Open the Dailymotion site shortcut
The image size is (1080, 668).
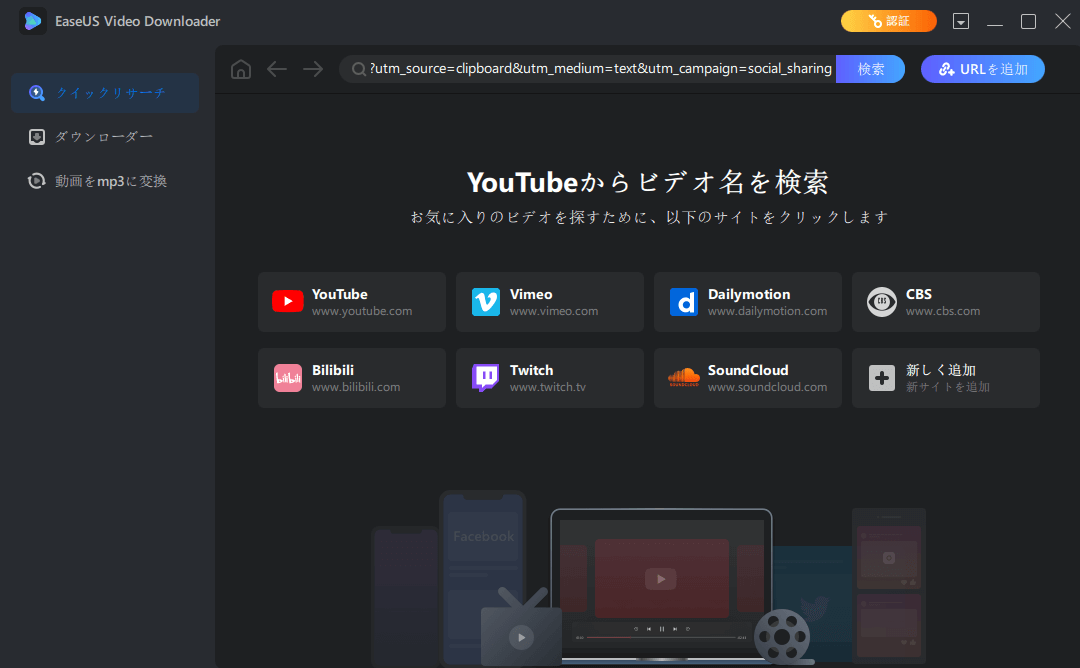tap(747, 301)
